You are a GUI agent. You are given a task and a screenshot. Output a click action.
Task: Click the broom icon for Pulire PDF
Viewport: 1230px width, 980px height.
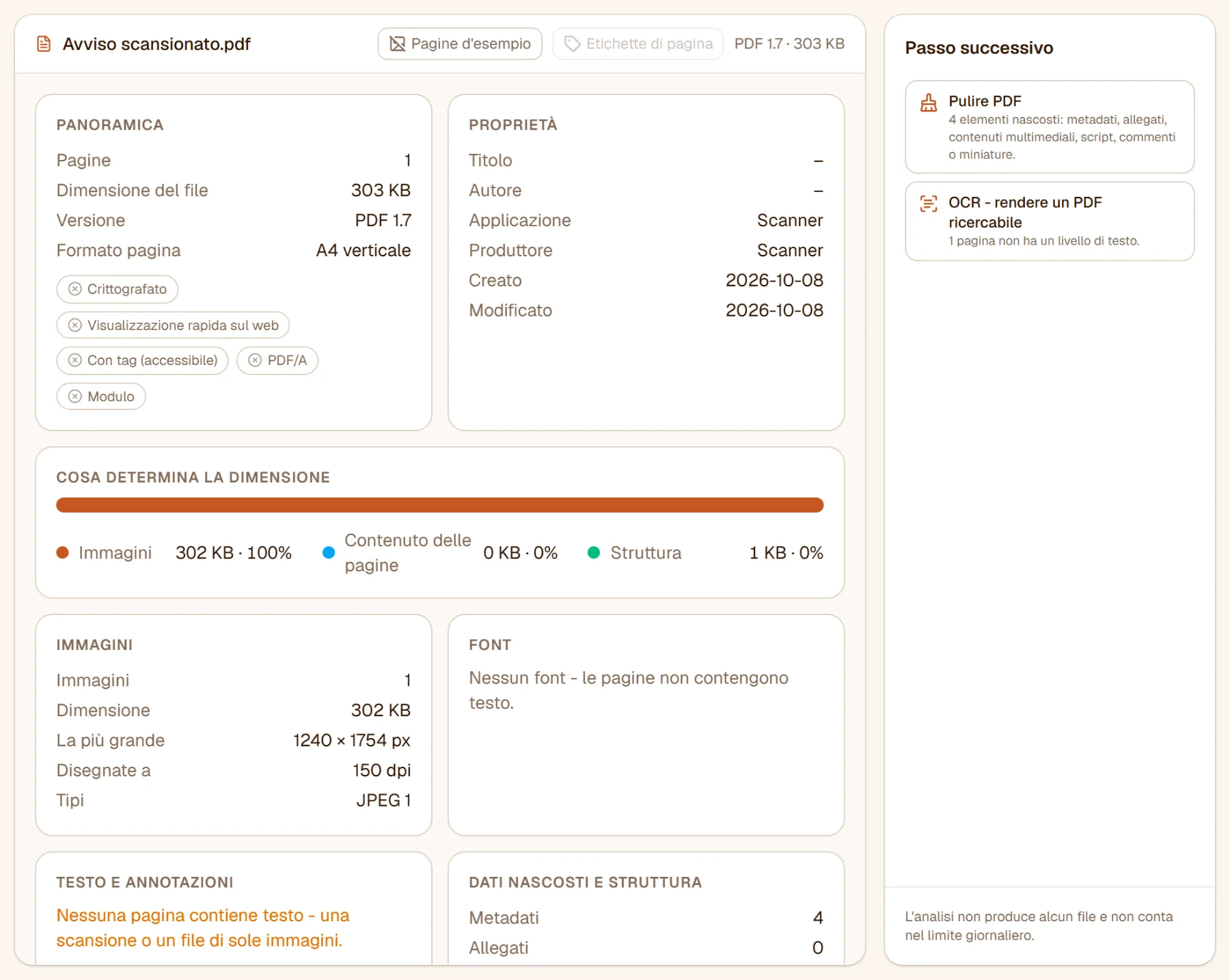(929, 103)
